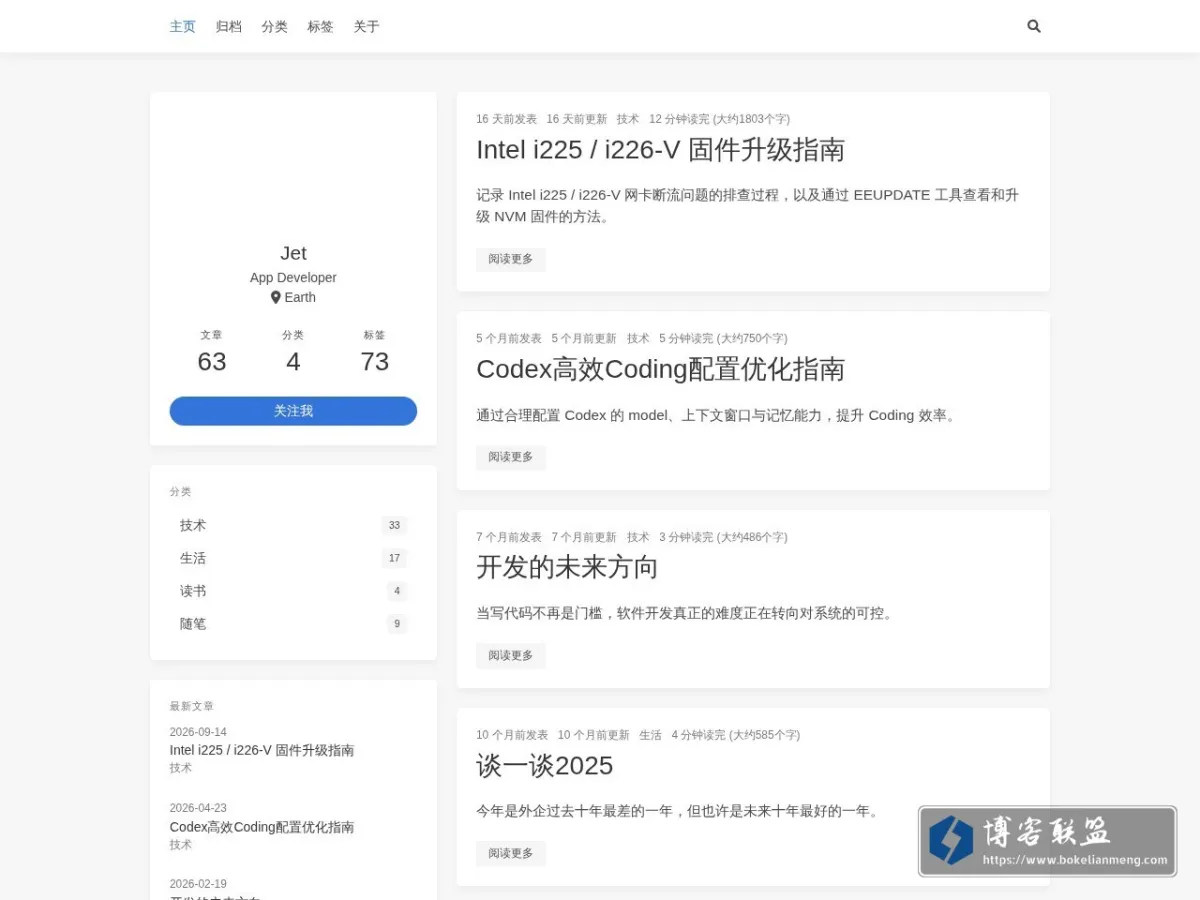
Task: Click the 文章 count 63 in profile
Action: (212, 361)
